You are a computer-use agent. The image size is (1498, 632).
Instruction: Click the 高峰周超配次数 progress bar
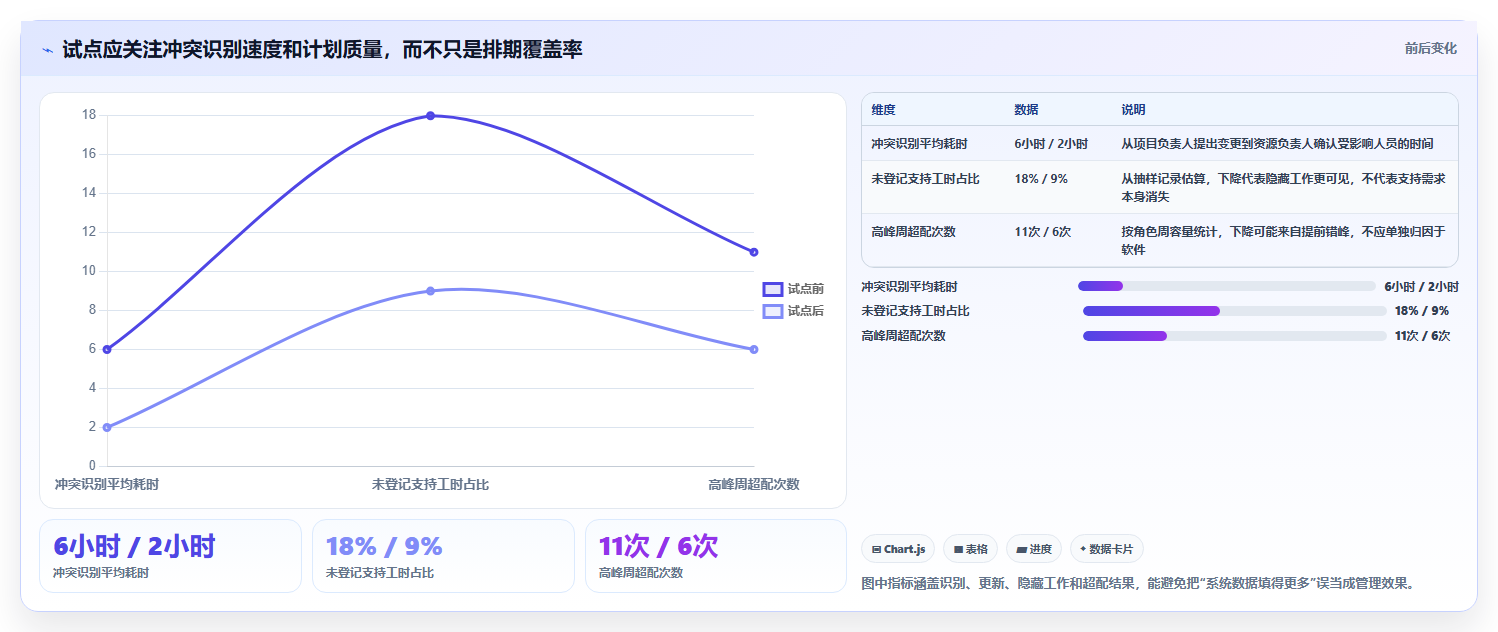[x=1234, y=336]
